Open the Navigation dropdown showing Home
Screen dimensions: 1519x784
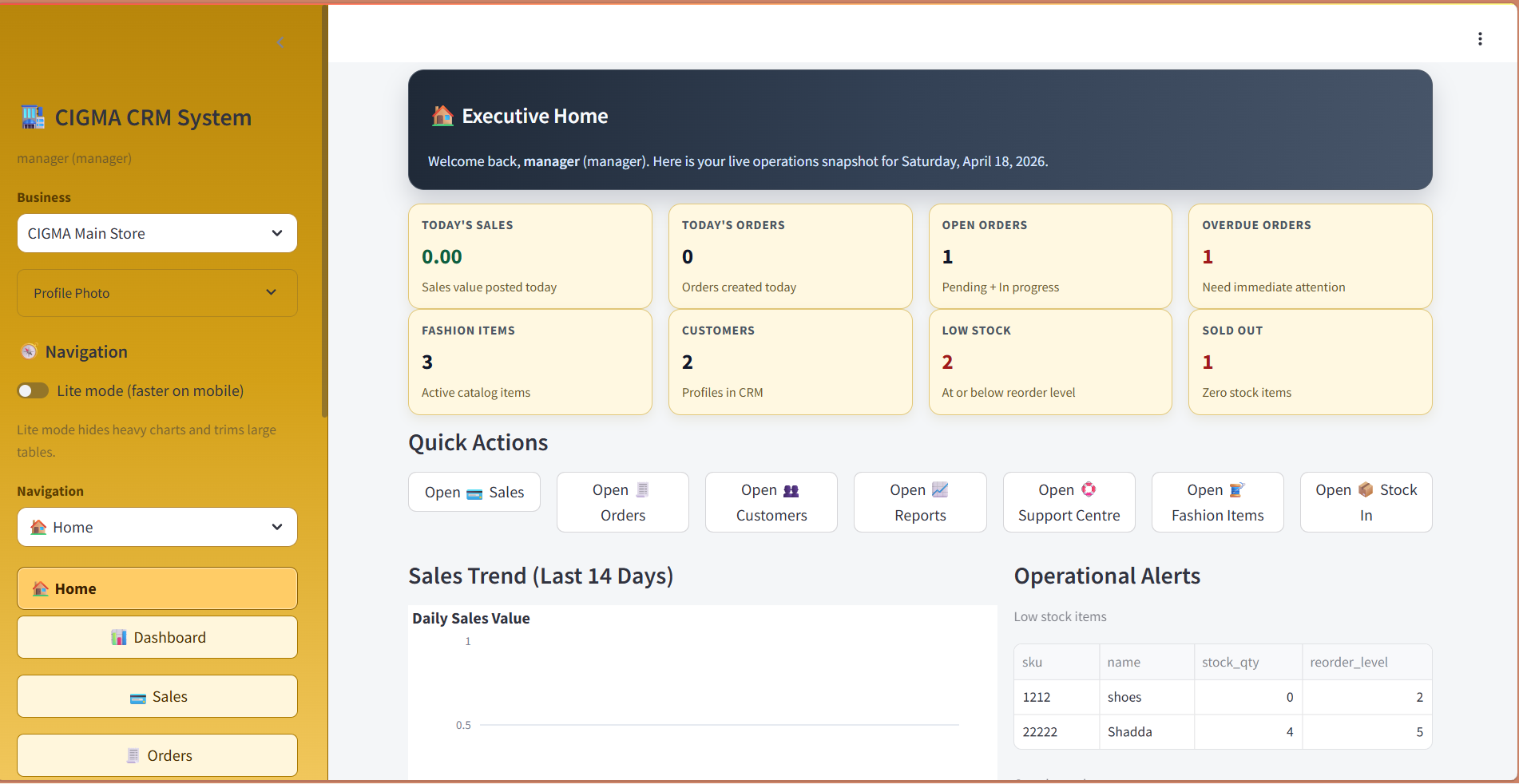click(x=157, y=527)
